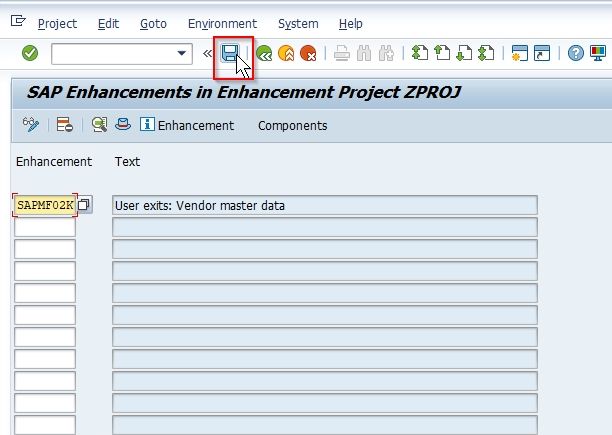
Task: Click the green Enter checkmark icon
Action: coord(30,53)
